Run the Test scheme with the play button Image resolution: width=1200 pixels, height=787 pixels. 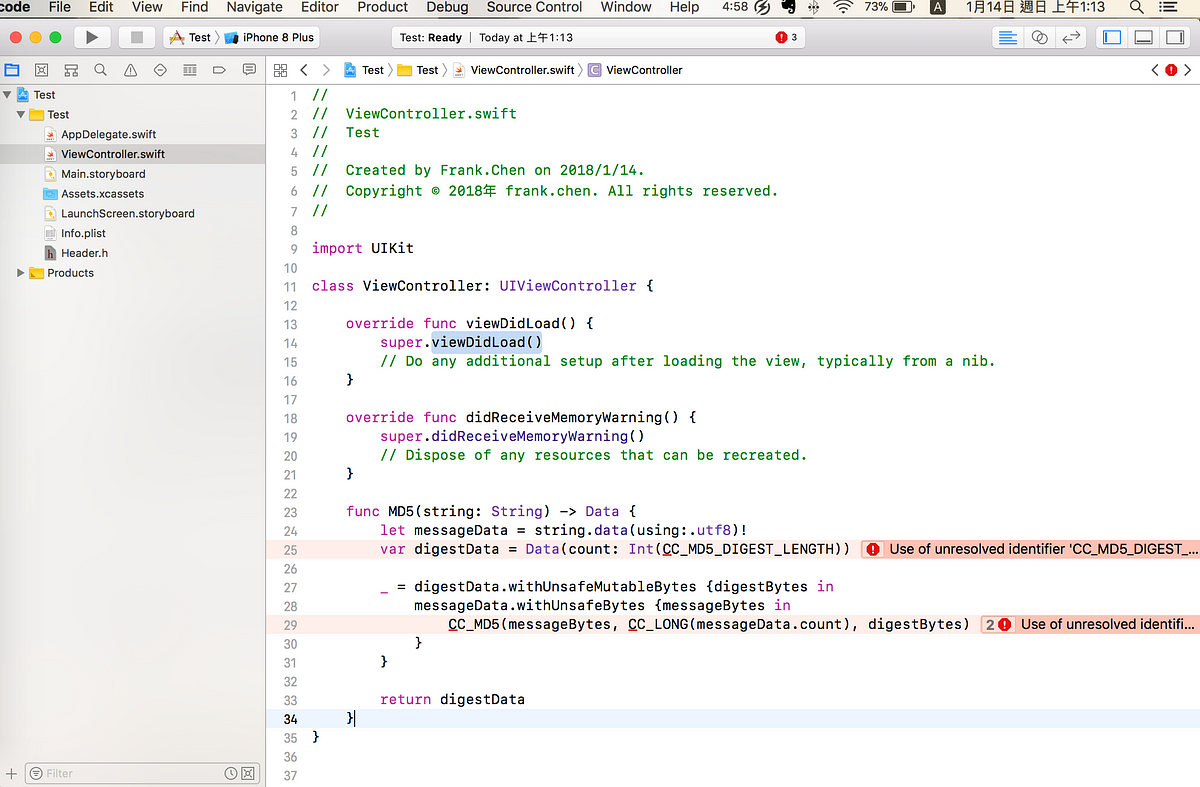coord(91,37)
